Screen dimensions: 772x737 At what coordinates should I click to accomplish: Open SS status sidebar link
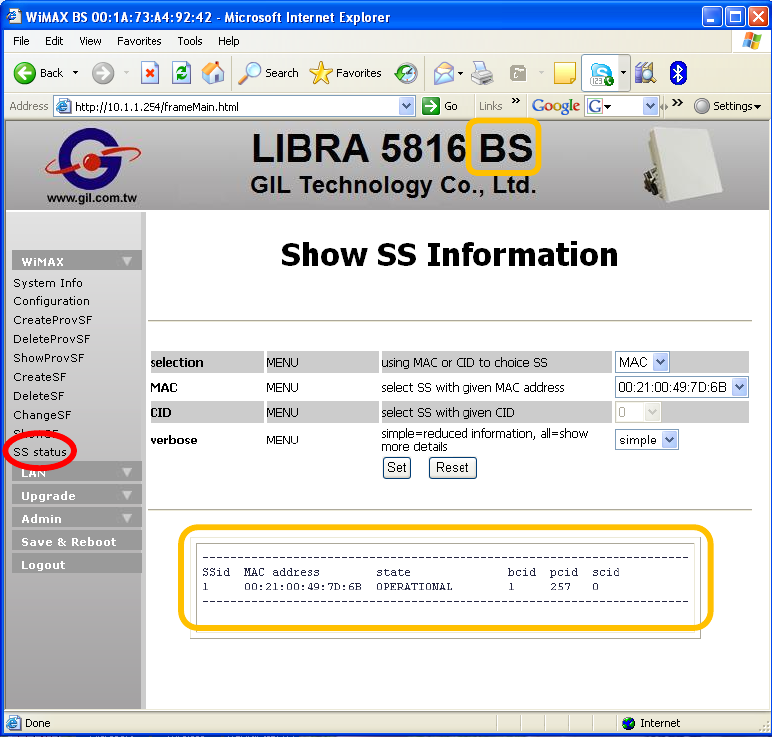(40, 452)
